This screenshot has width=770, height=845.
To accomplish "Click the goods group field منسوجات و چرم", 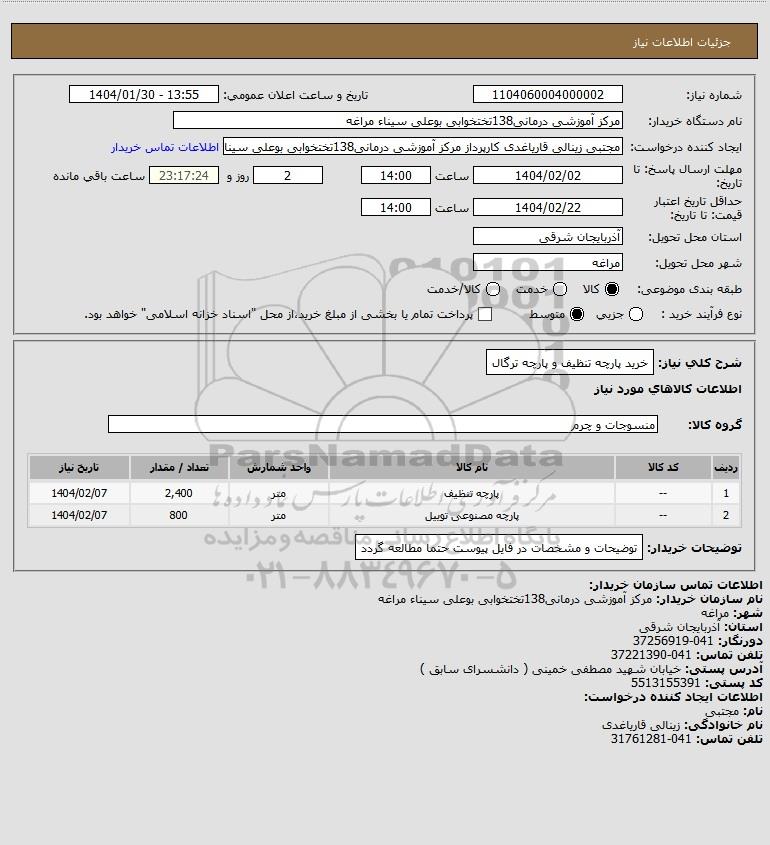I will pyautogui.click(x=383, y=425).
